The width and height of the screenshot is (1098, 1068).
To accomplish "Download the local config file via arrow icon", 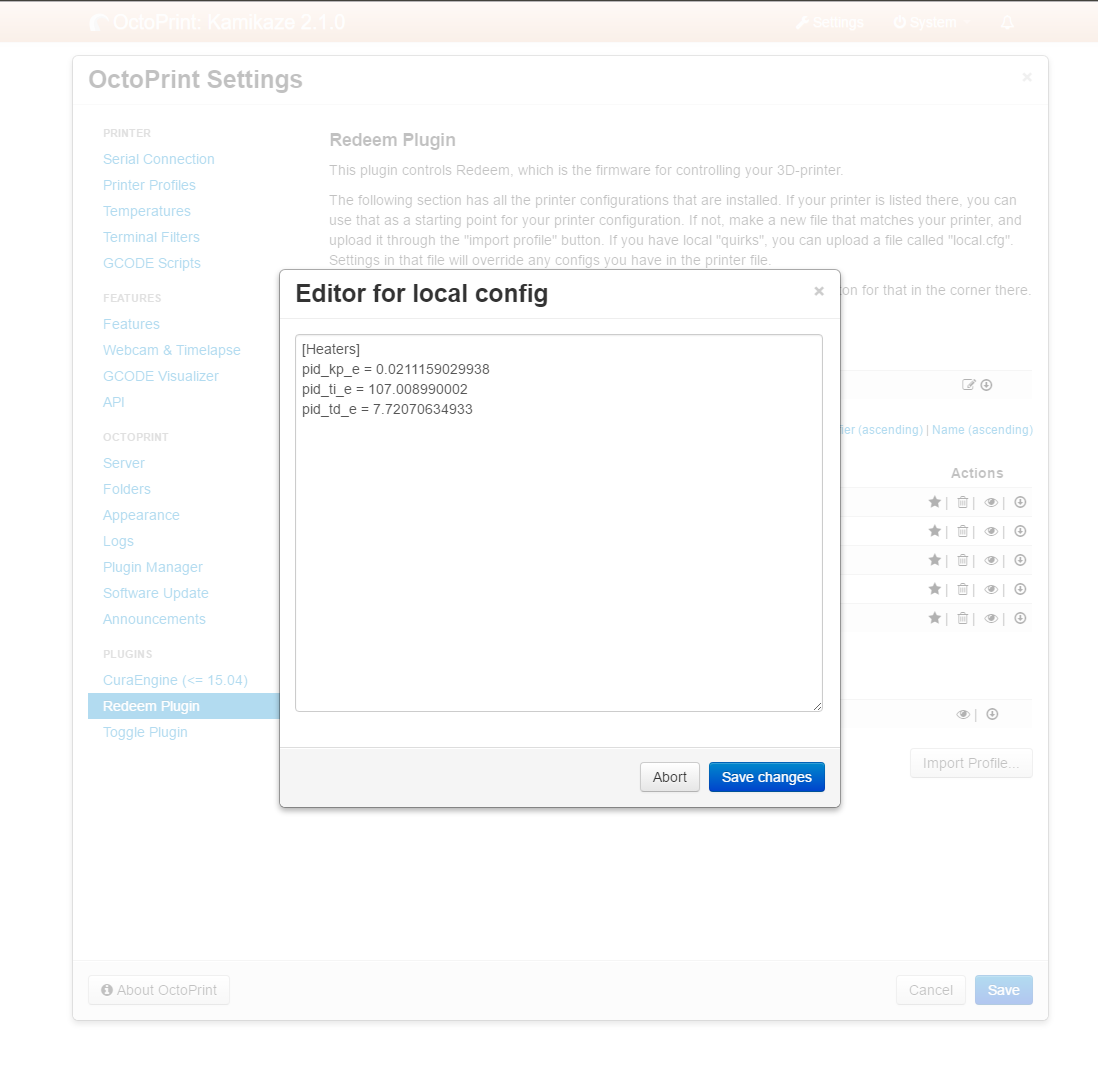I will [986, 385].
